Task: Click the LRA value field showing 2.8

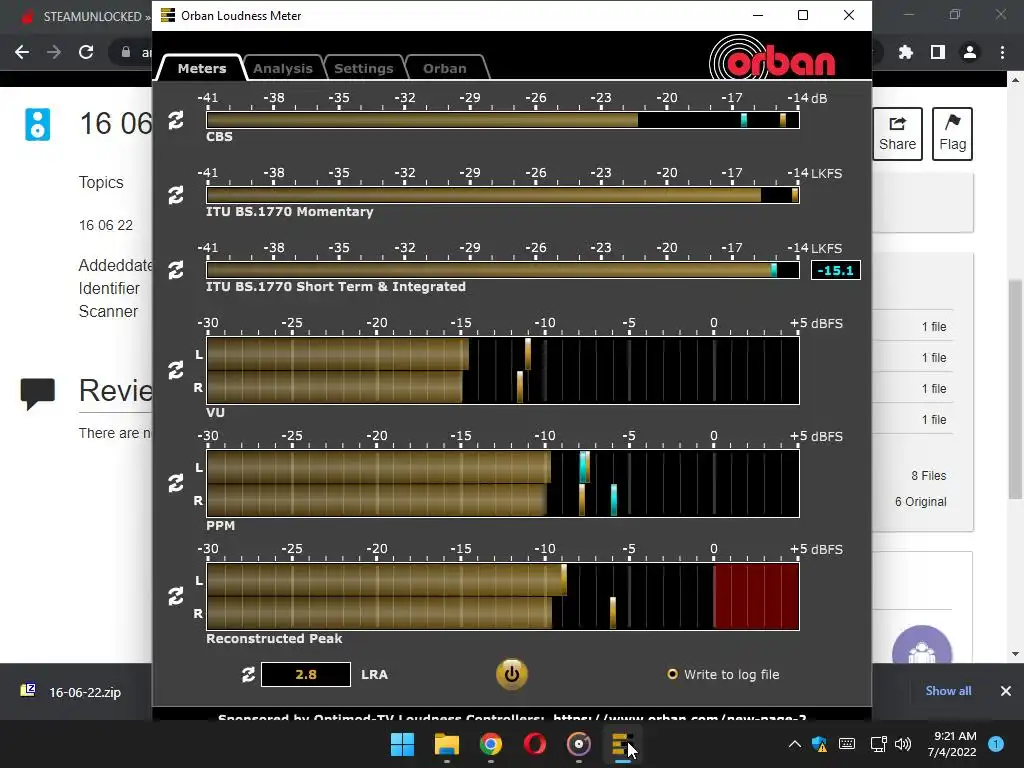Action: [x=306, y=675]
